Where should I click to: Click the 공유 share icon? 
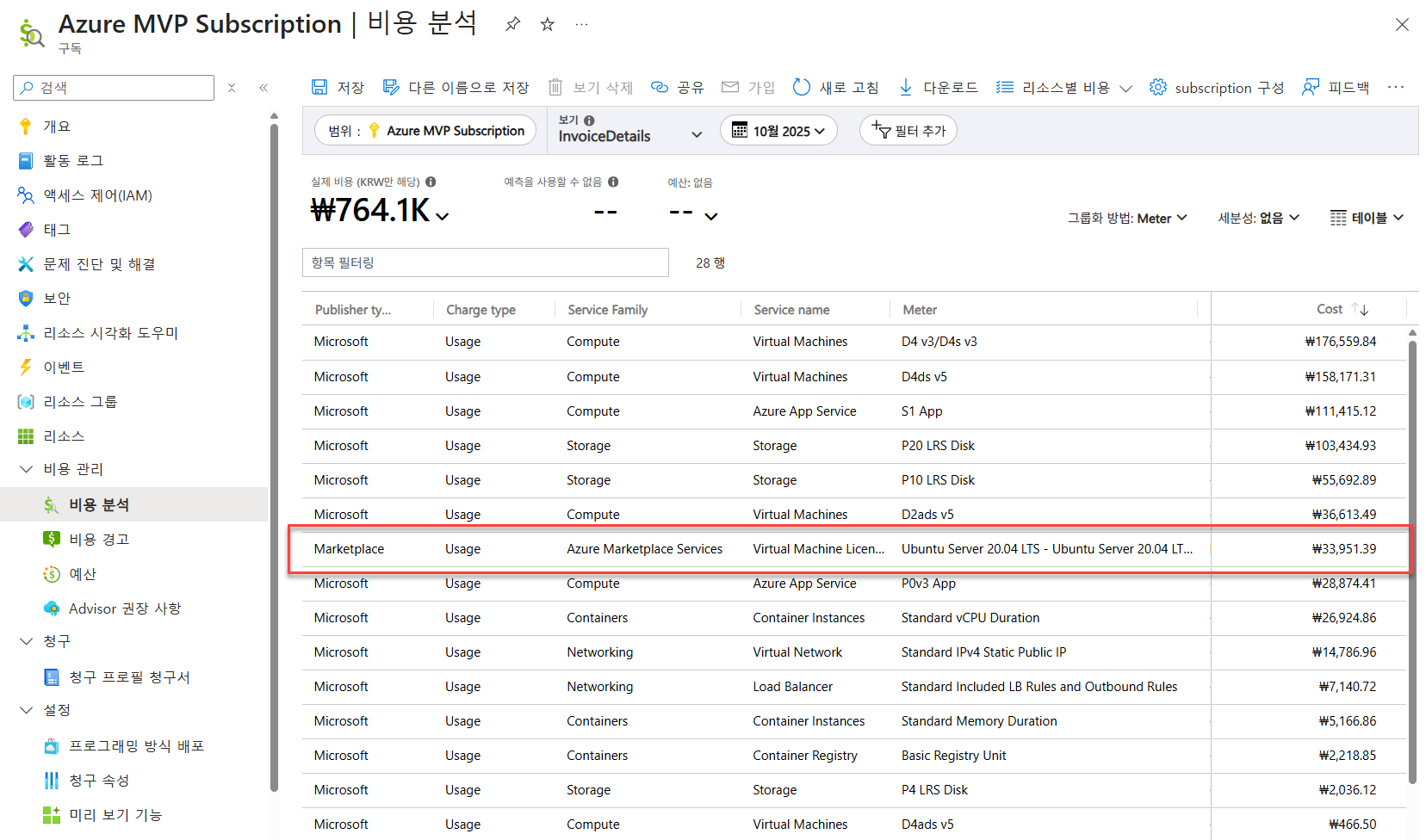click(x=660, y=87)
